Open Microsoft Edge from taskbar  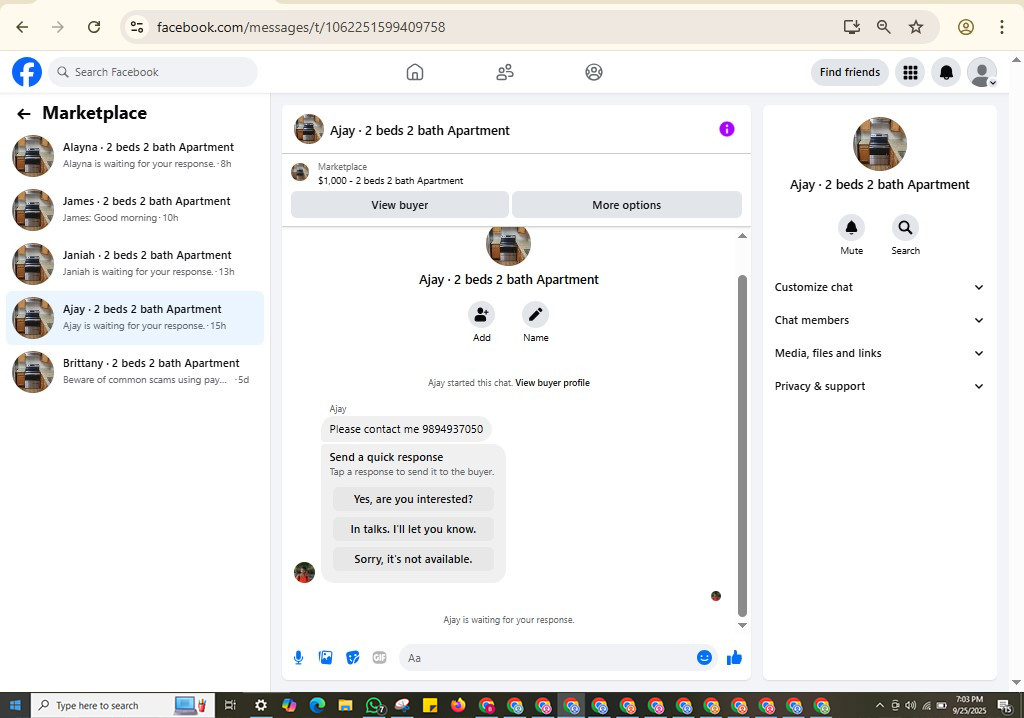pos(317,705)
